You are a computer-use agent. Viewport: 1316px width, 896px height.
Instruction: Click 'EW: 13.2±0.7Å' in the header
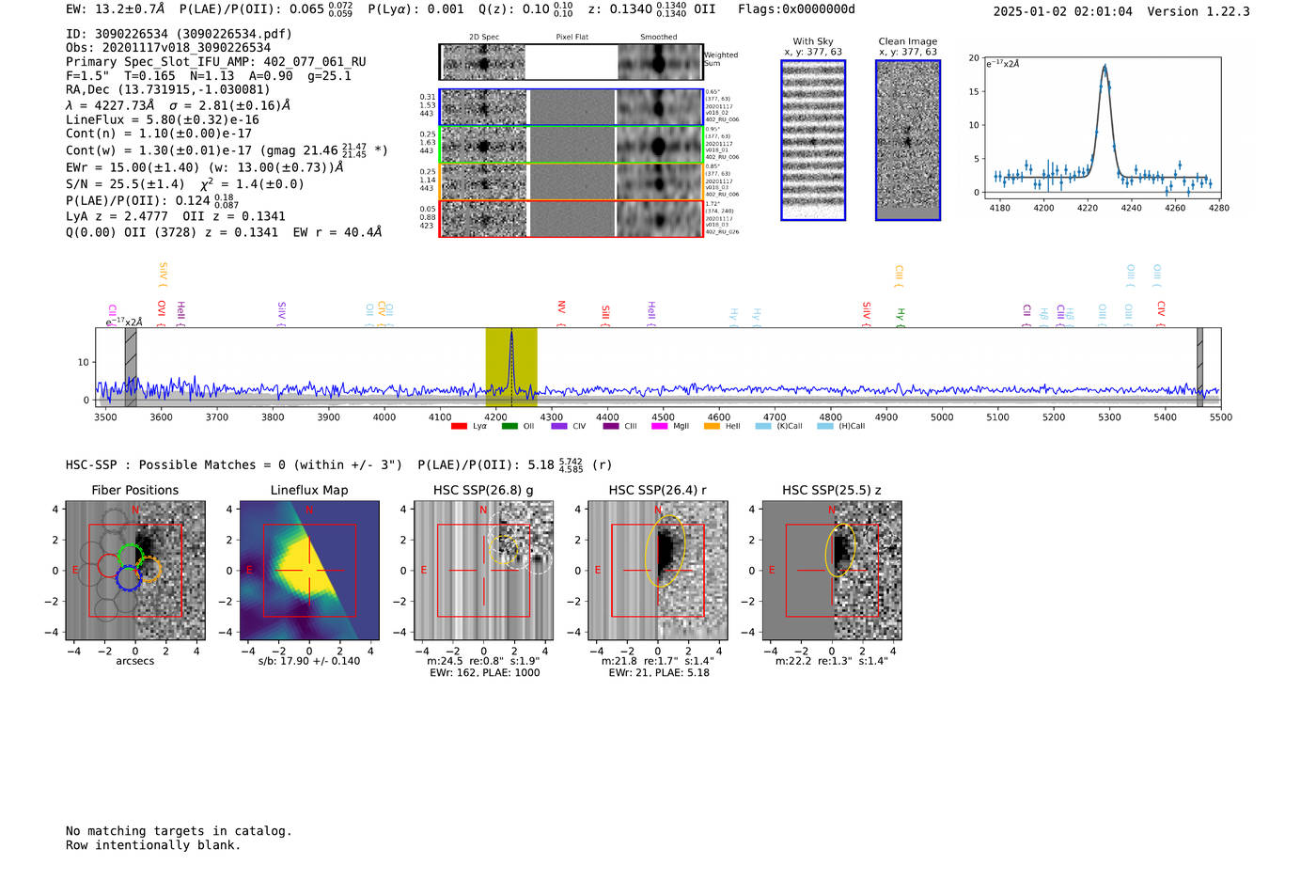pyautogui.click(x=116, y=9)
